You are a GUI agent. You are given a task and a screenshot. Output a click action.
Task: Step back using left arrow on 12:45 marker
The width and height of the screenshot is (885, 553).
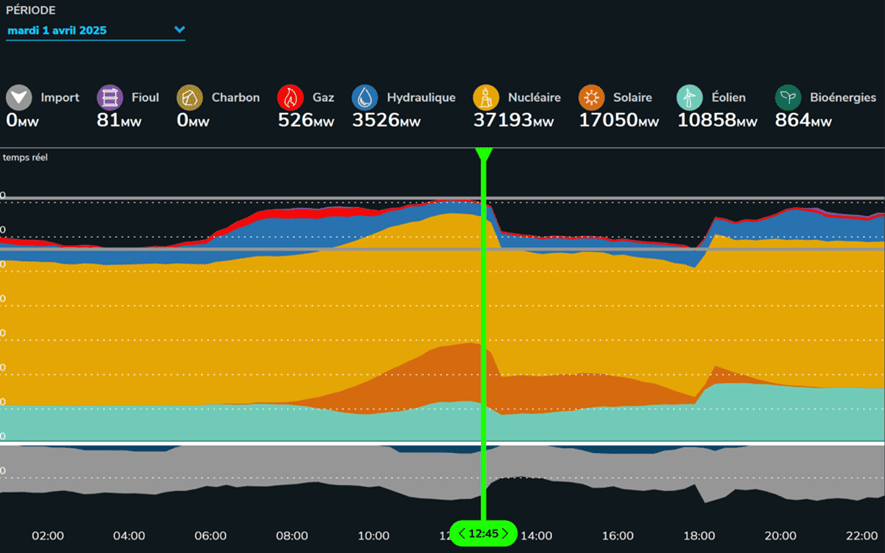462,534
